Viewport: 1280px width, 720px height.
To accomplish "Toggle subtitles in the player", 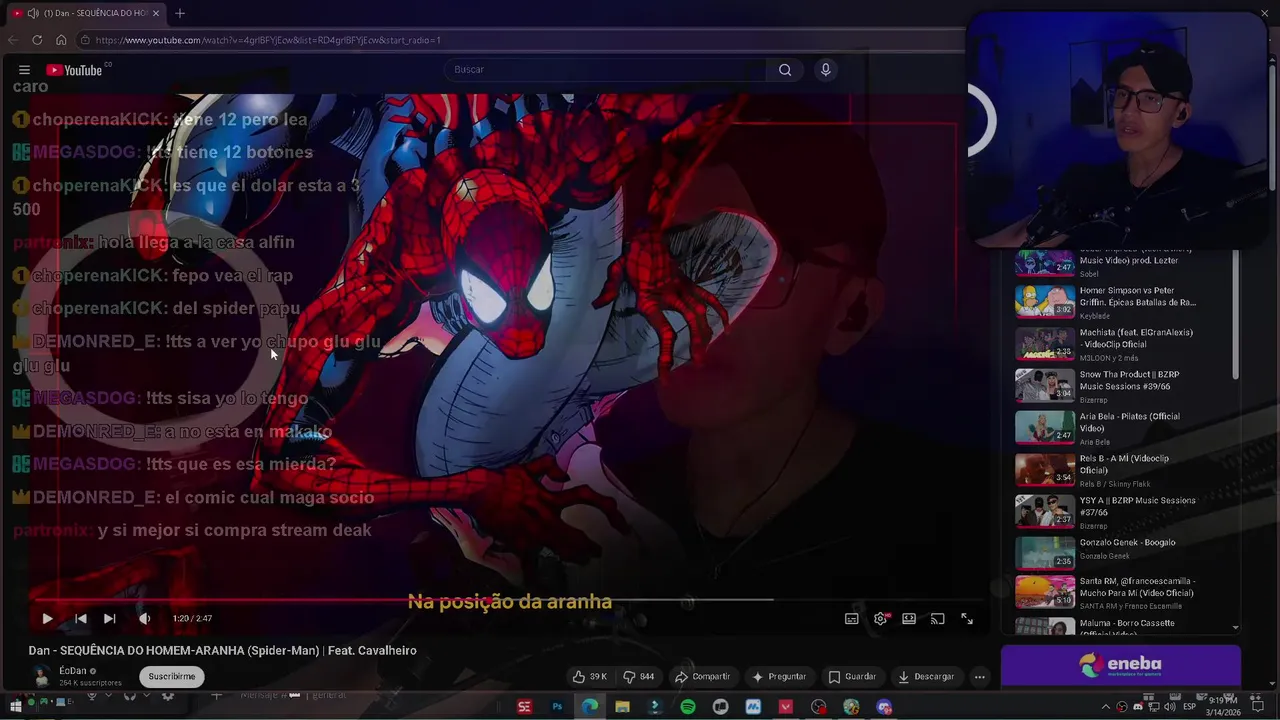I will click(852, 619).
